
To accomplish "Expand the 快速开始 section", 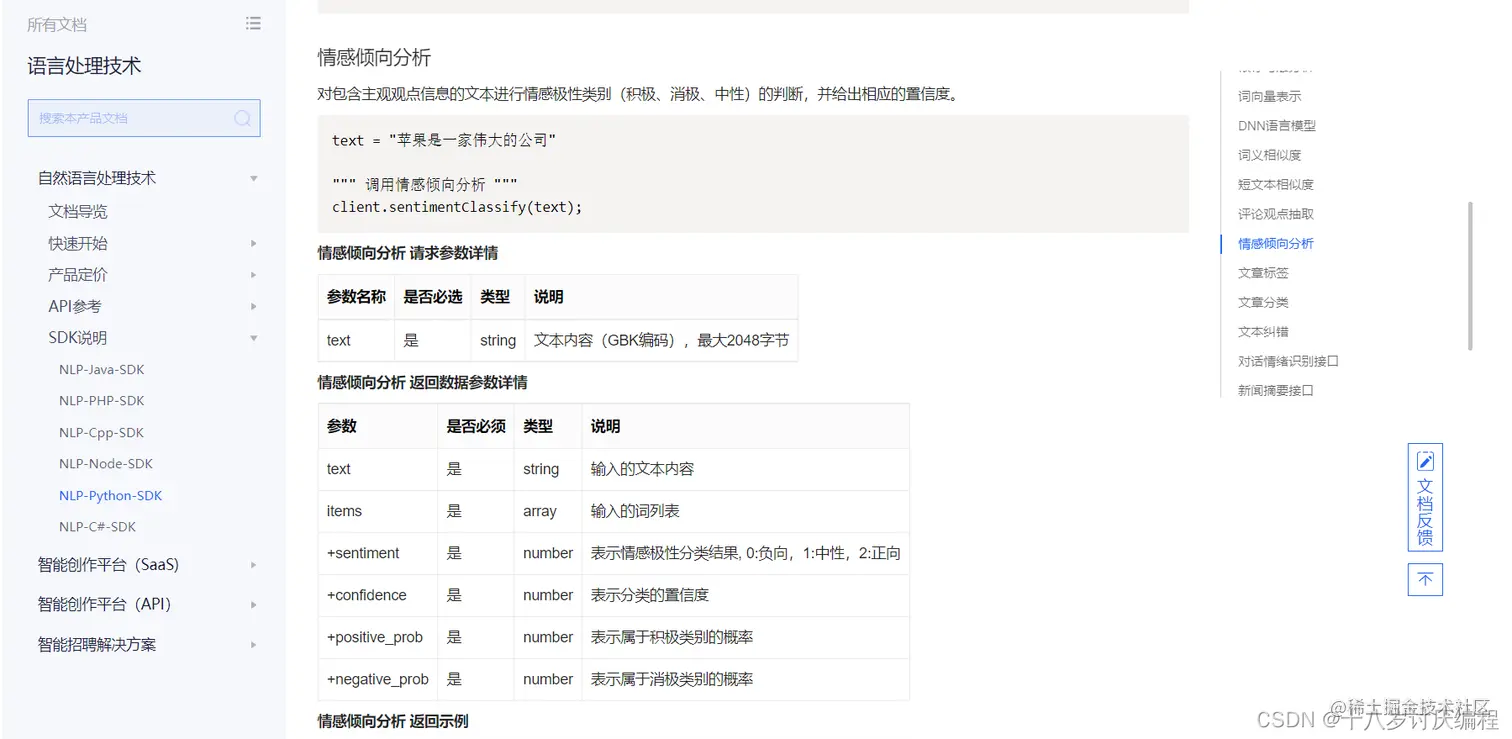I will tap(252, 242).
